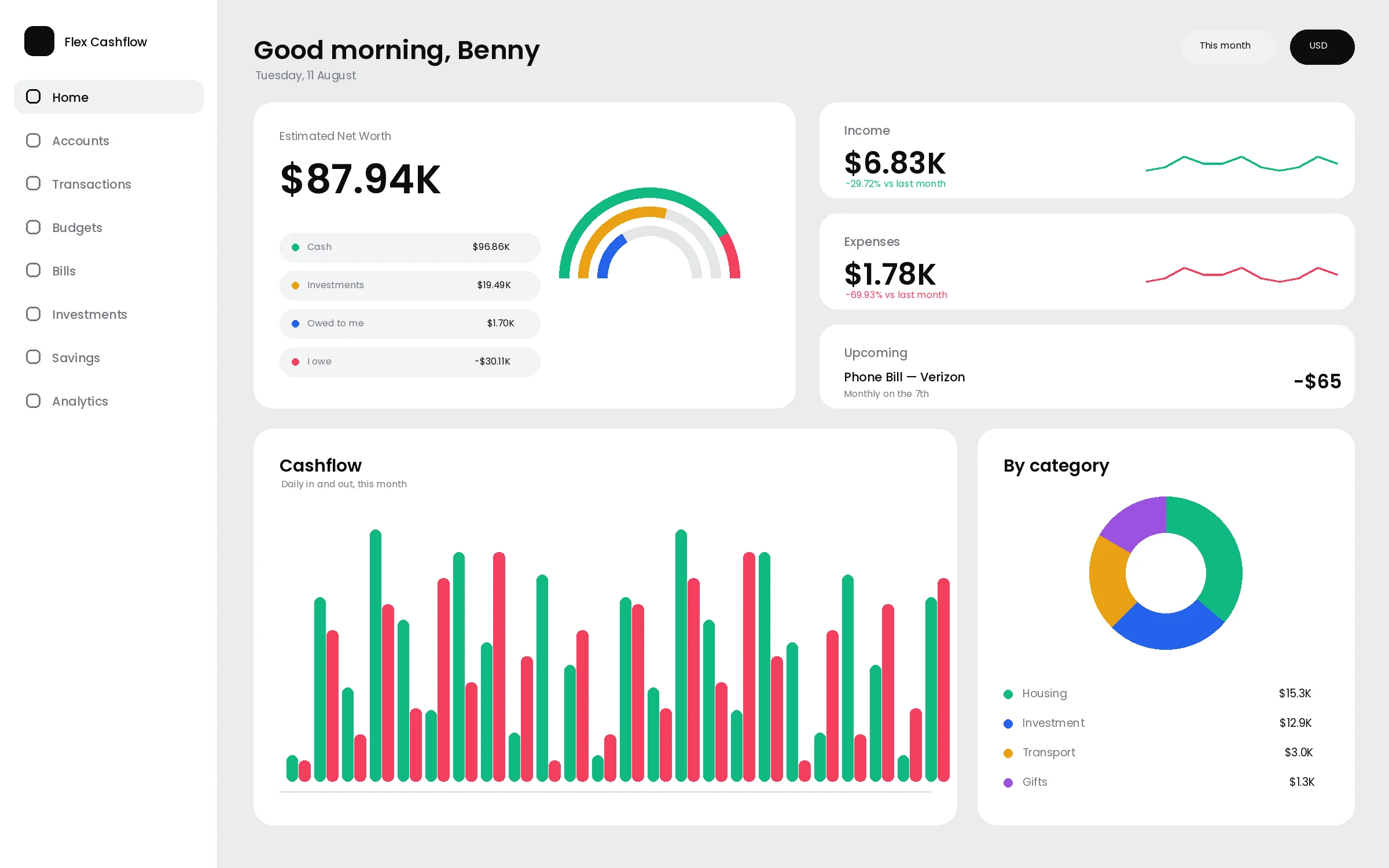The height and width of the screenshot is (868, 1389).
Task: Click the orange Transport category dot
Action: 1008,753
